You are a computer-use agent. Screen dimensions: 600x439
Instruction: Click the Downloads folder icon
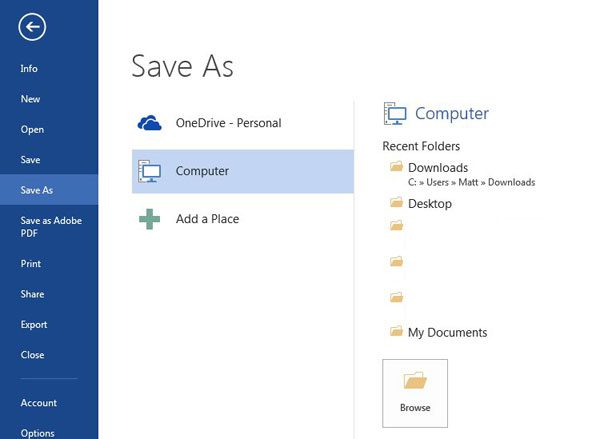(396, 166)
